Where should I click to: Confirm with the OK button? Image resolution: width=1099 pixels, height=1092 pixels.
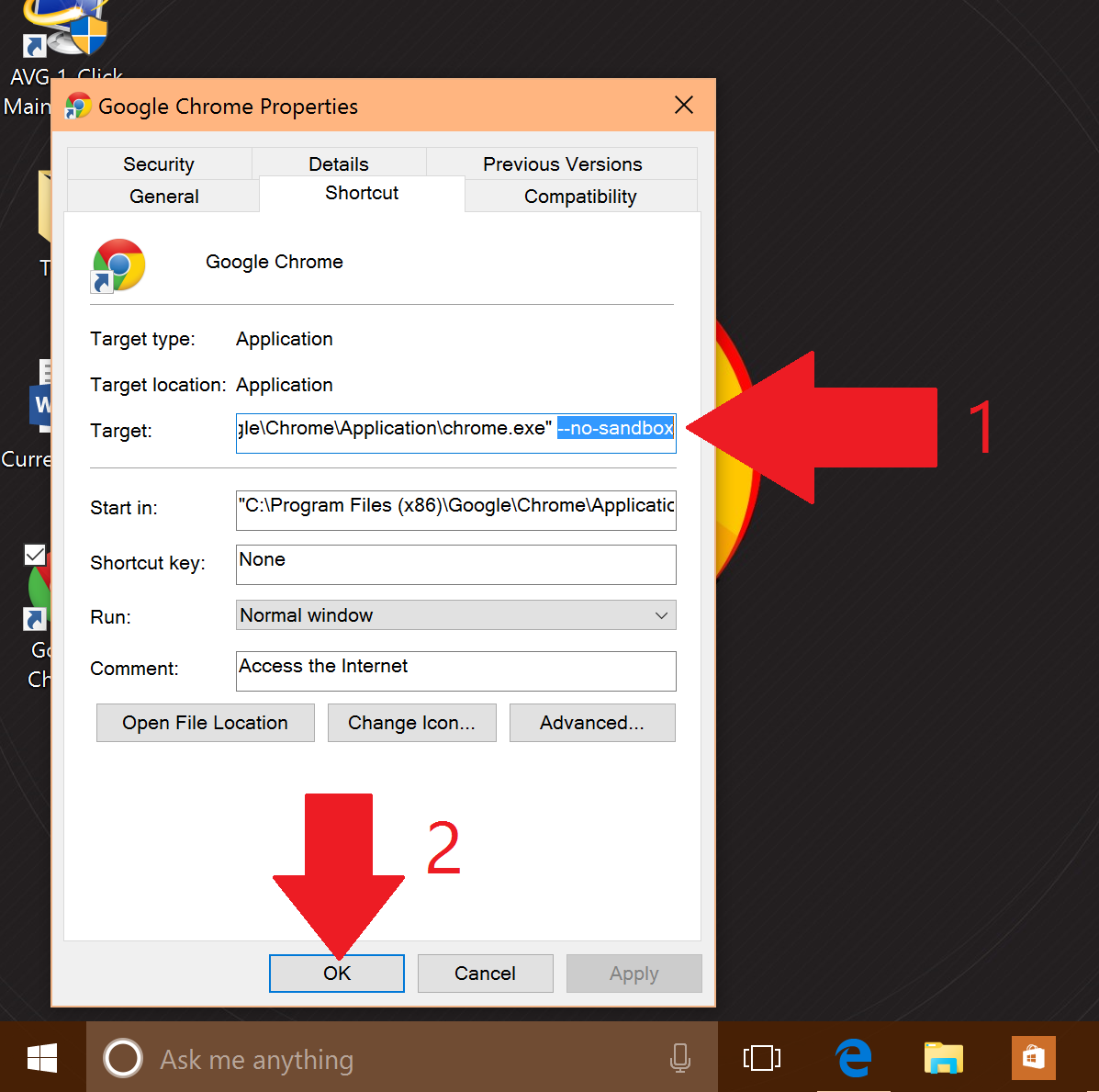click(337, 974)
